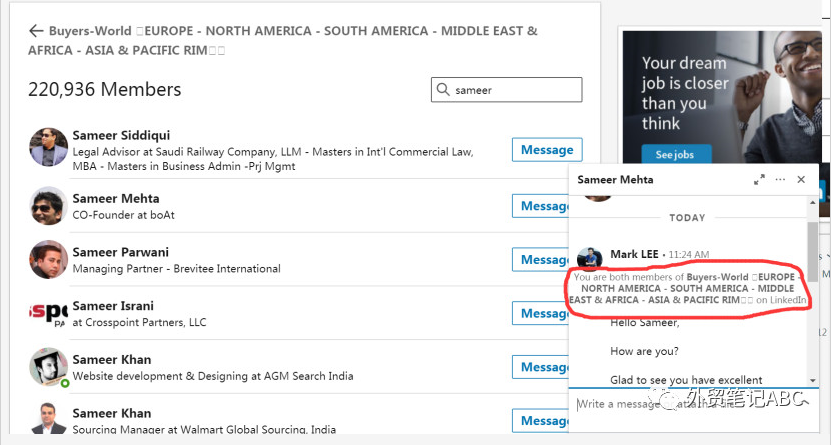Click the 'How are you?' message line

pos(644,351)
